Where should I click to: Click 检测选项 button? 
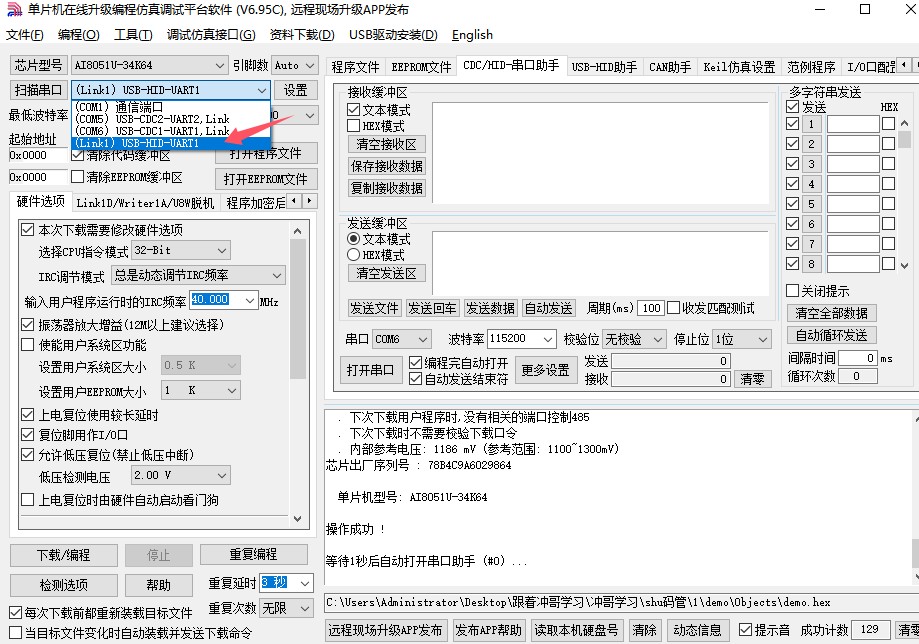click(64, 585)
